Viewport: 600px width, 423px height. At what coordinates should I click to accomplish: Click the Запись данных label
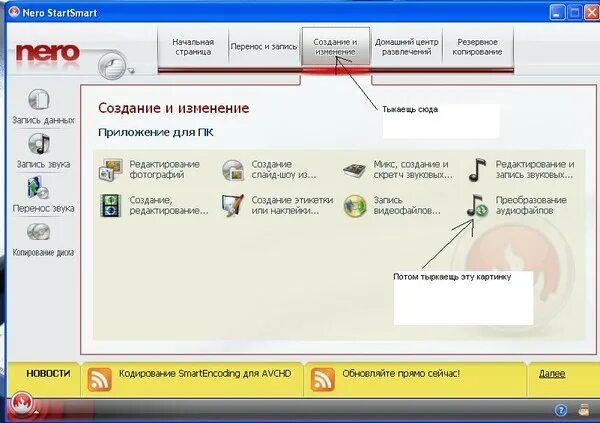tap(43, 120)
